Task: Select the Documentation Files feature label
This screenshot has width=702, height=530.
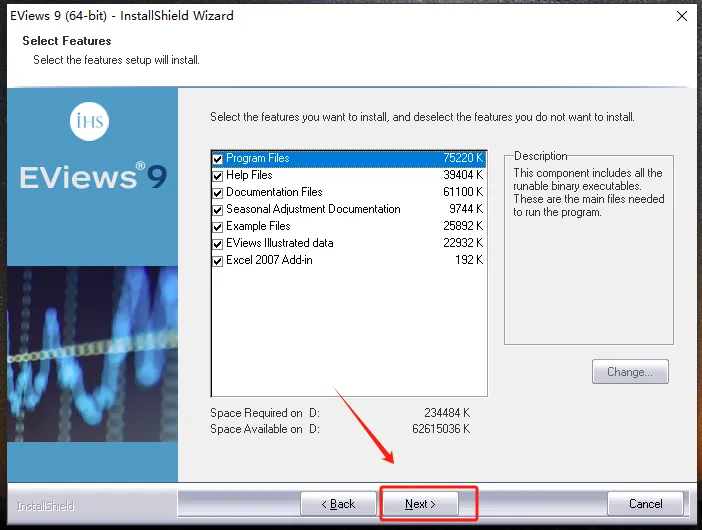Action: [274, 192]
